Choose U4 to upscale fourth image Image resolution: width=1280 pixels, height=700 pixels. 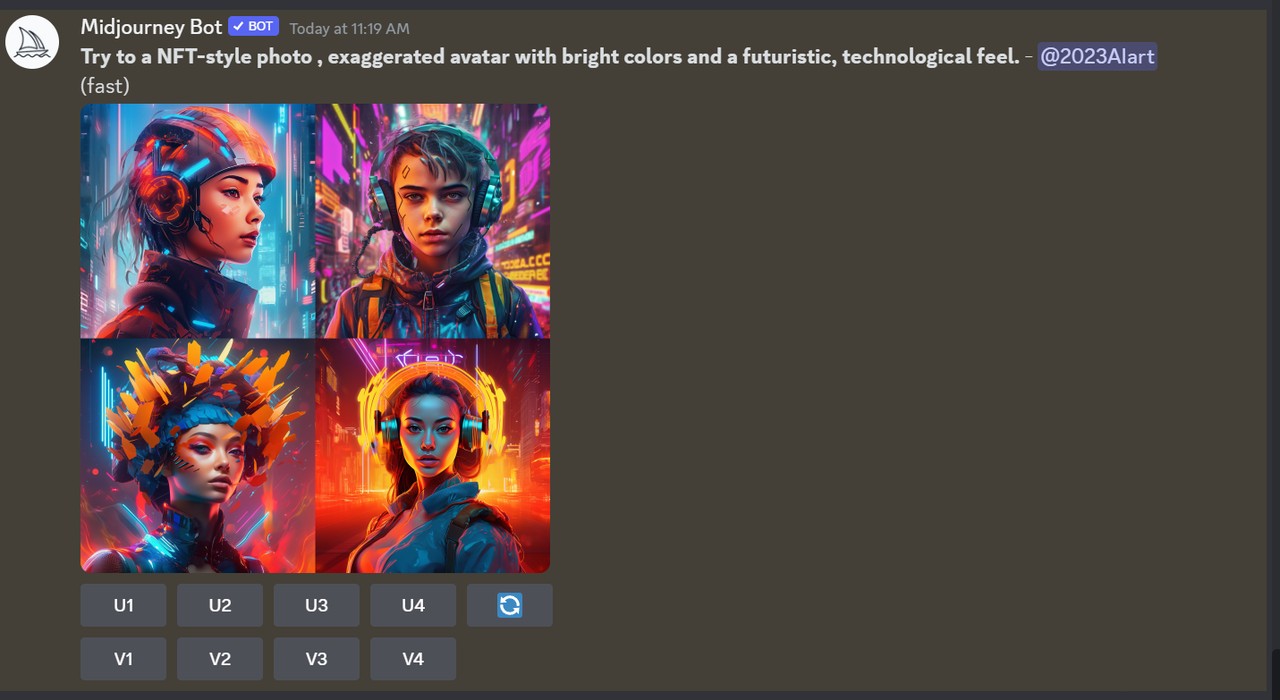413,605
